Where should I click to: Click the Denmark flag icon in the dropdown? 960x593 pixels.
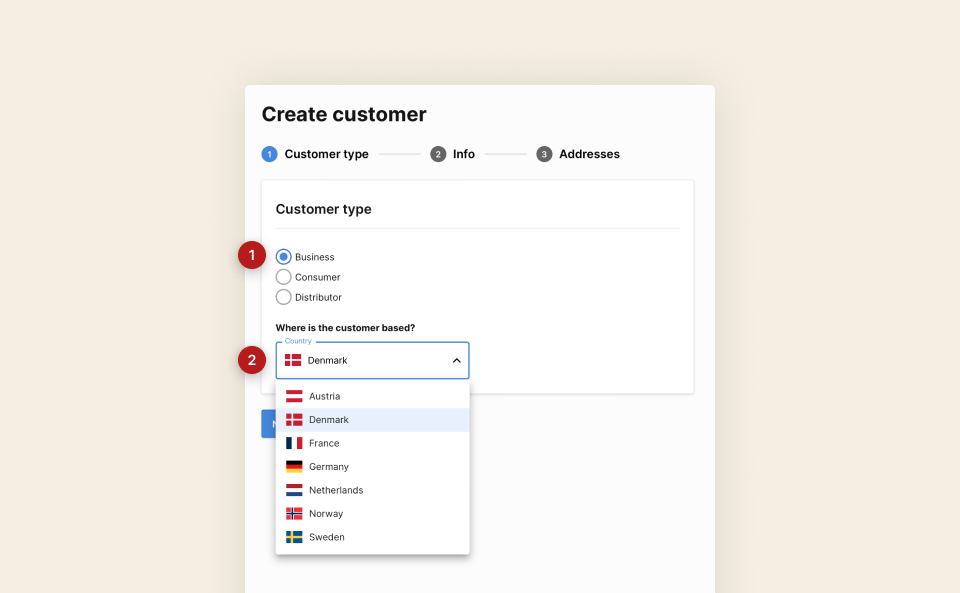point(295,419)
